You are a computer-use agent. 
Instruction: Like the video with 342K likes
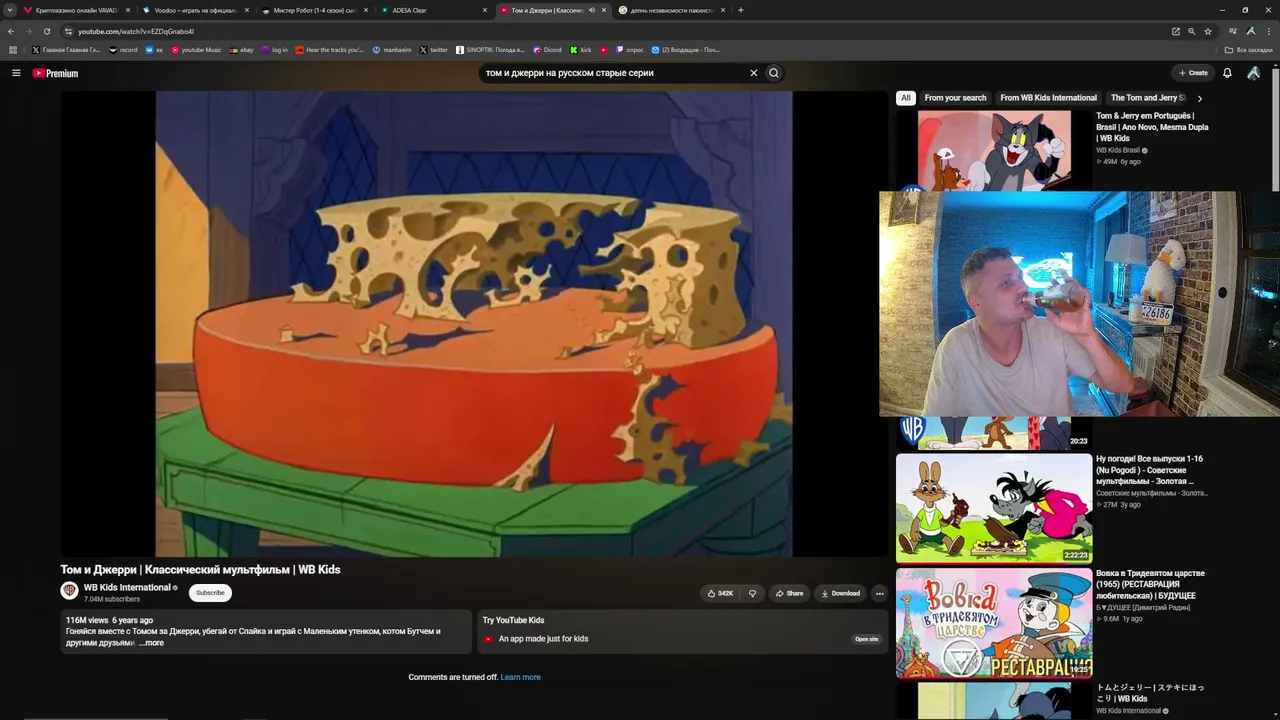tap(720, 593)
